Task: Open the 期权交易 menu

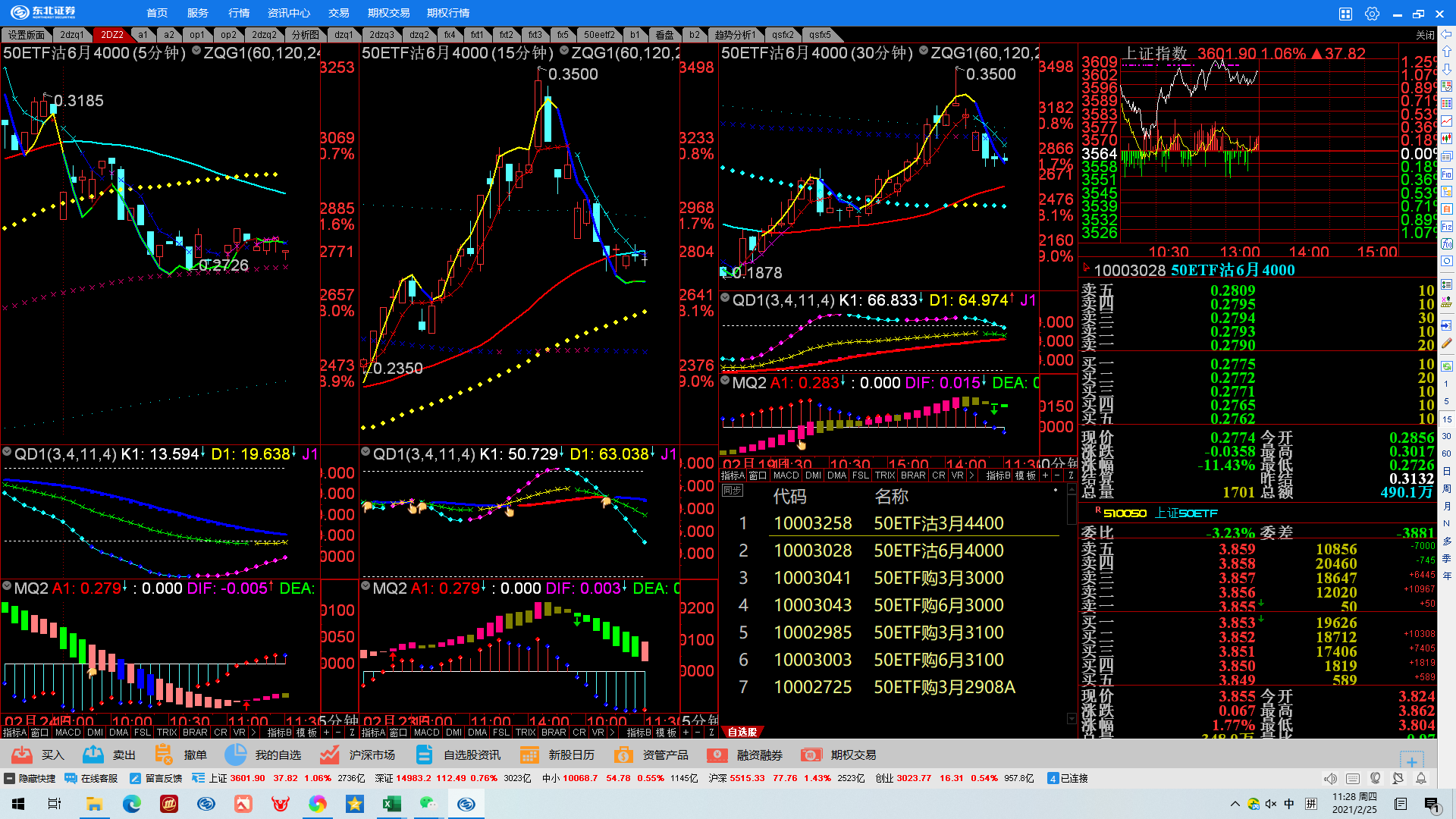Action: (x=388, y=13)
